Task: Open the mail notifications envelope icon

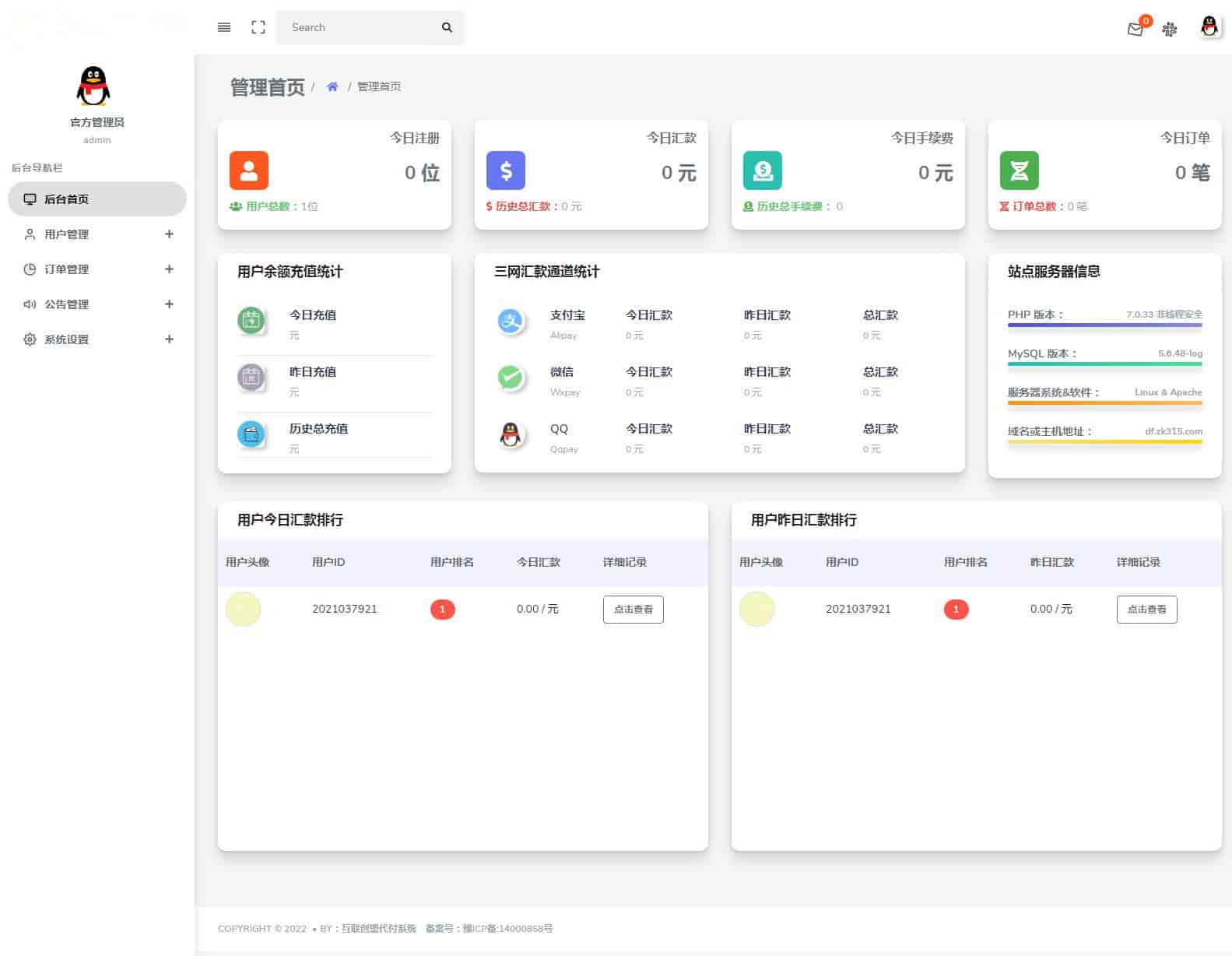Action: (x=1135, y=30)
